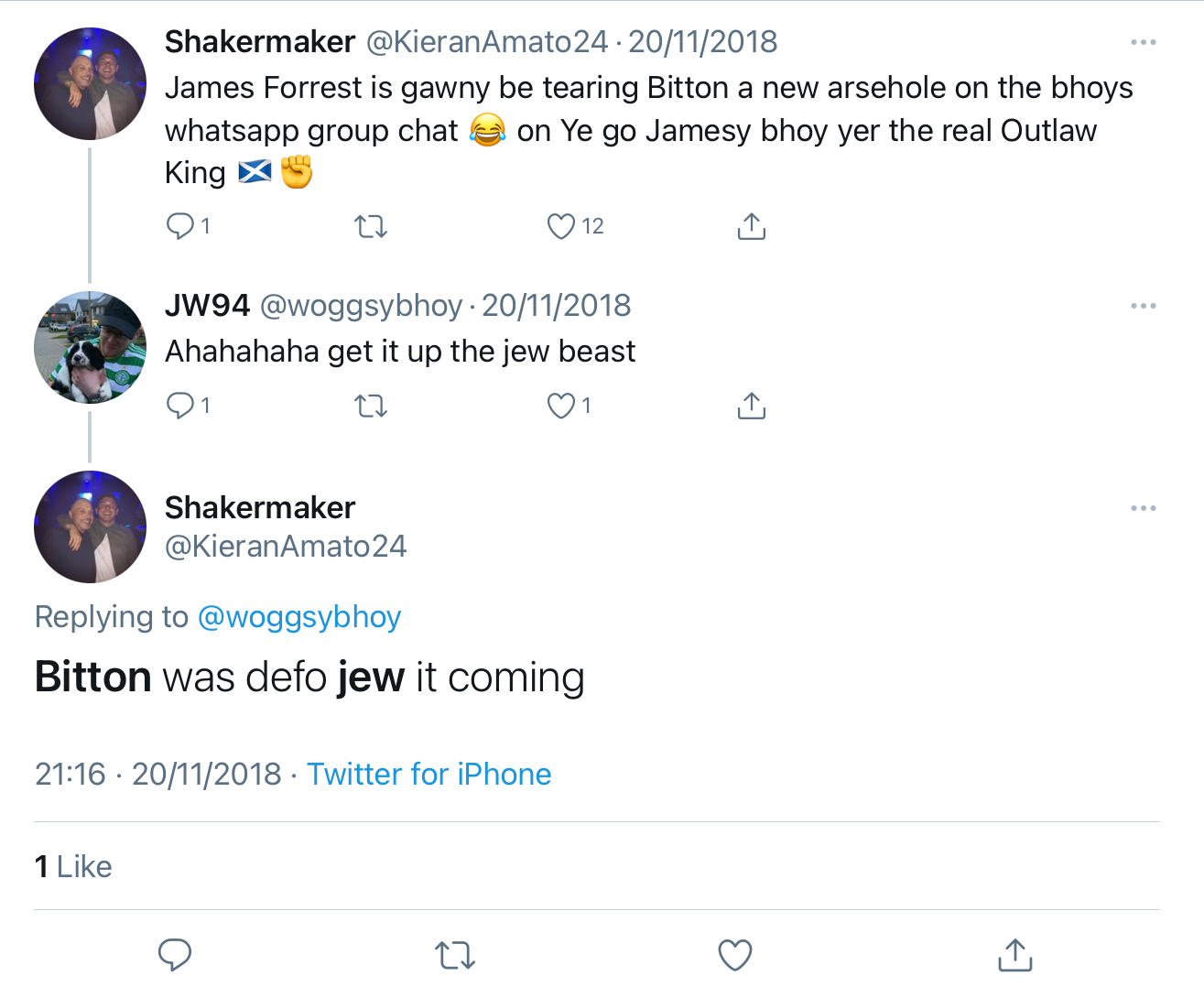This screenshot has height=998, width=1204.
Task: Tap the retweet icon in bottom action bar
Action: coord(454,955)
